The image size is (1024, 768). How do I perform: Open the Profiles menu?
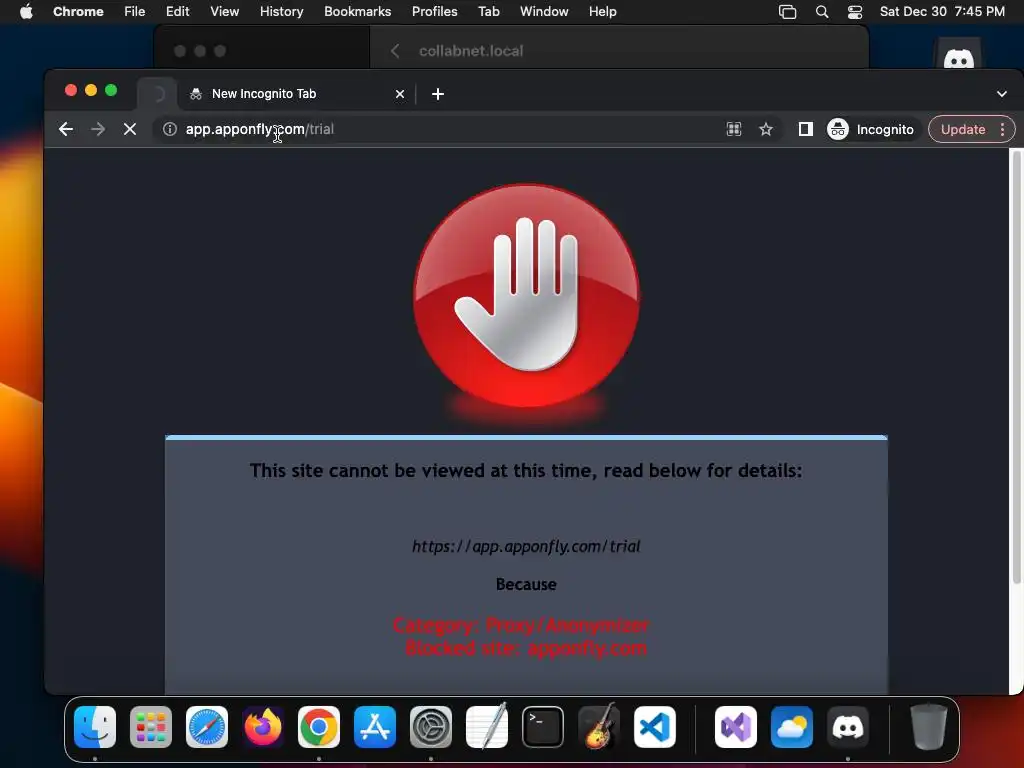(435, 12)
